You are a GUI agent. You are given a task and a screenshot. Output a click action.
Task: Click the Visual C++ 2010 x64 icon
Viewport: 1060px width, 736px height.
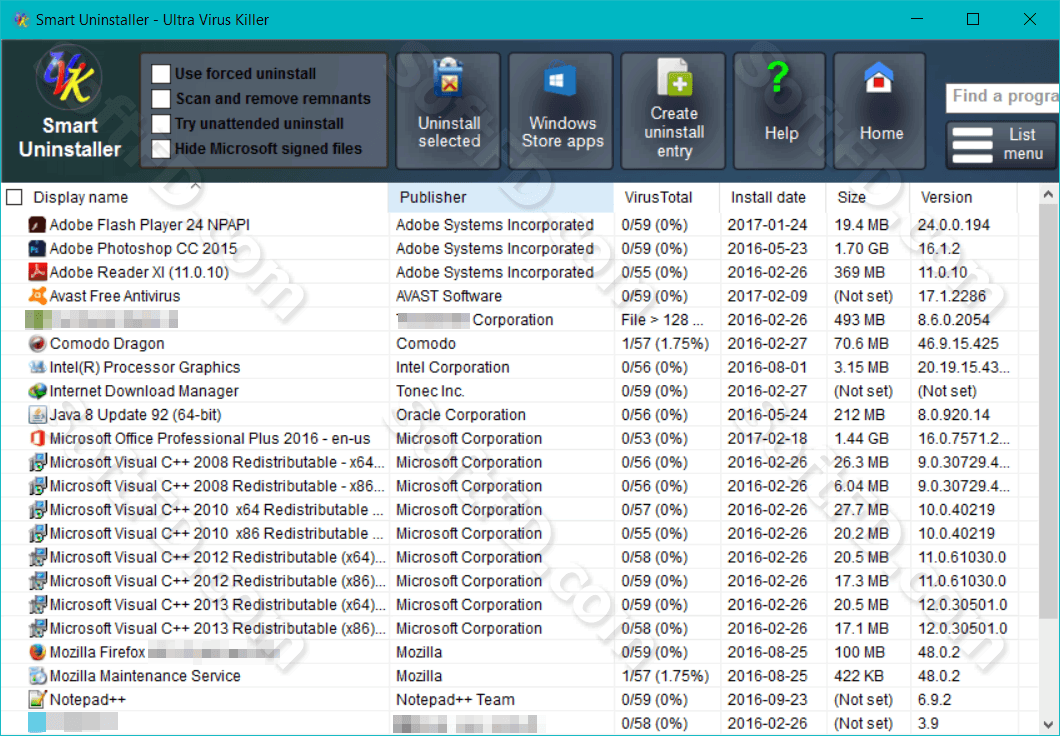tap(37, 510)
